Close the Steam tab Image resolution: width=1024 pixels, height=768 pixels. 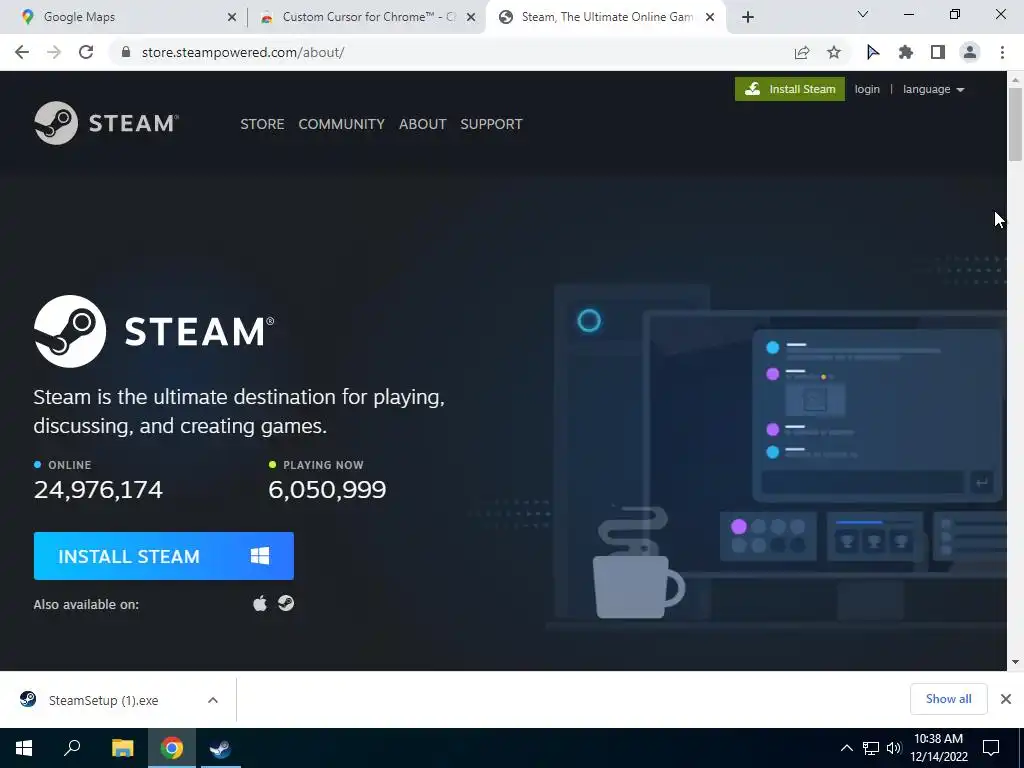coord(711,18)
